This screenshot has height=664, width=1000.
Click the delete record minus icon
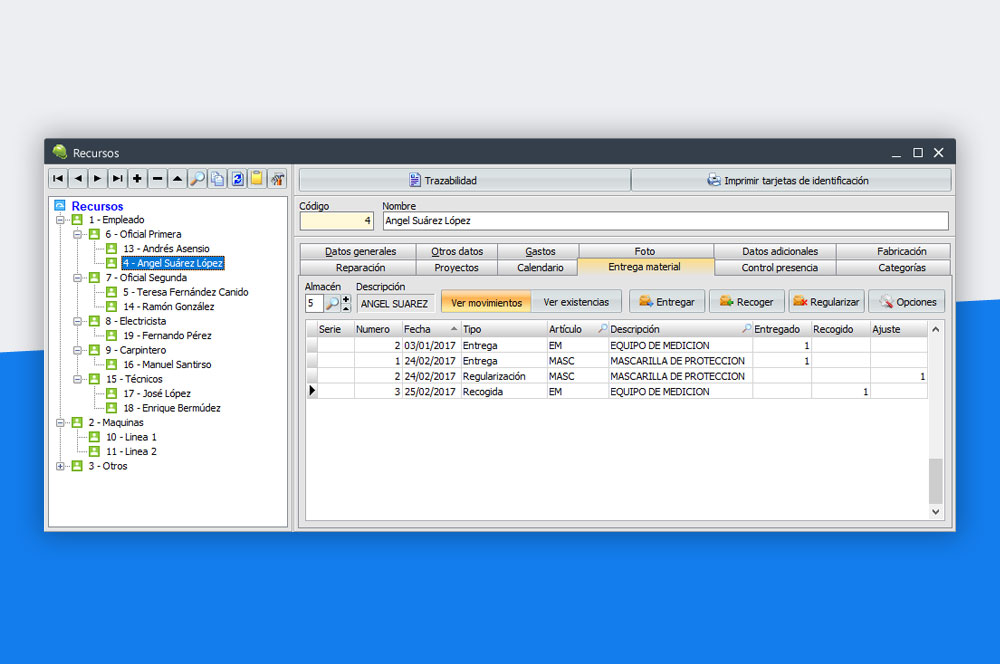[x=157, y=179]
